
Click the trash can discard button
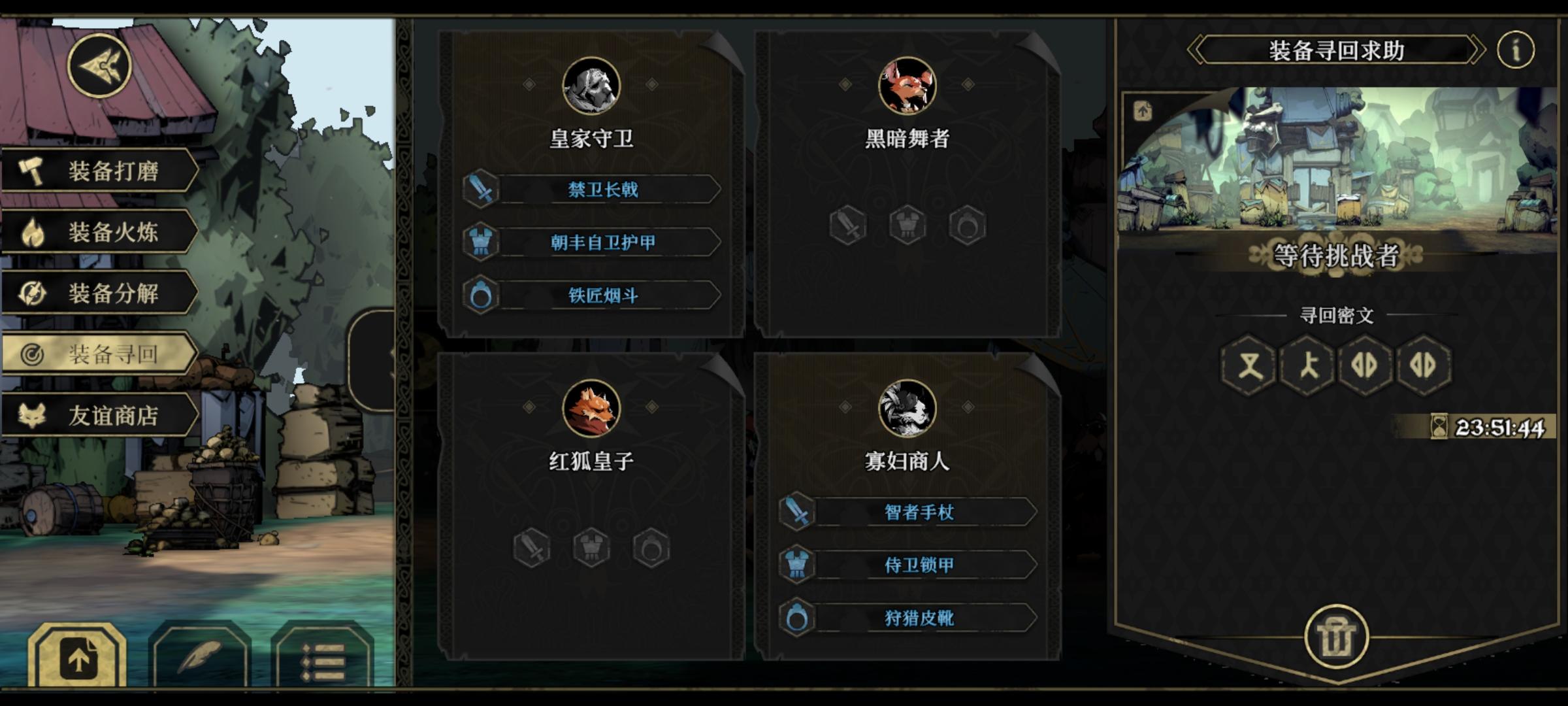[x=1336, y=637]
